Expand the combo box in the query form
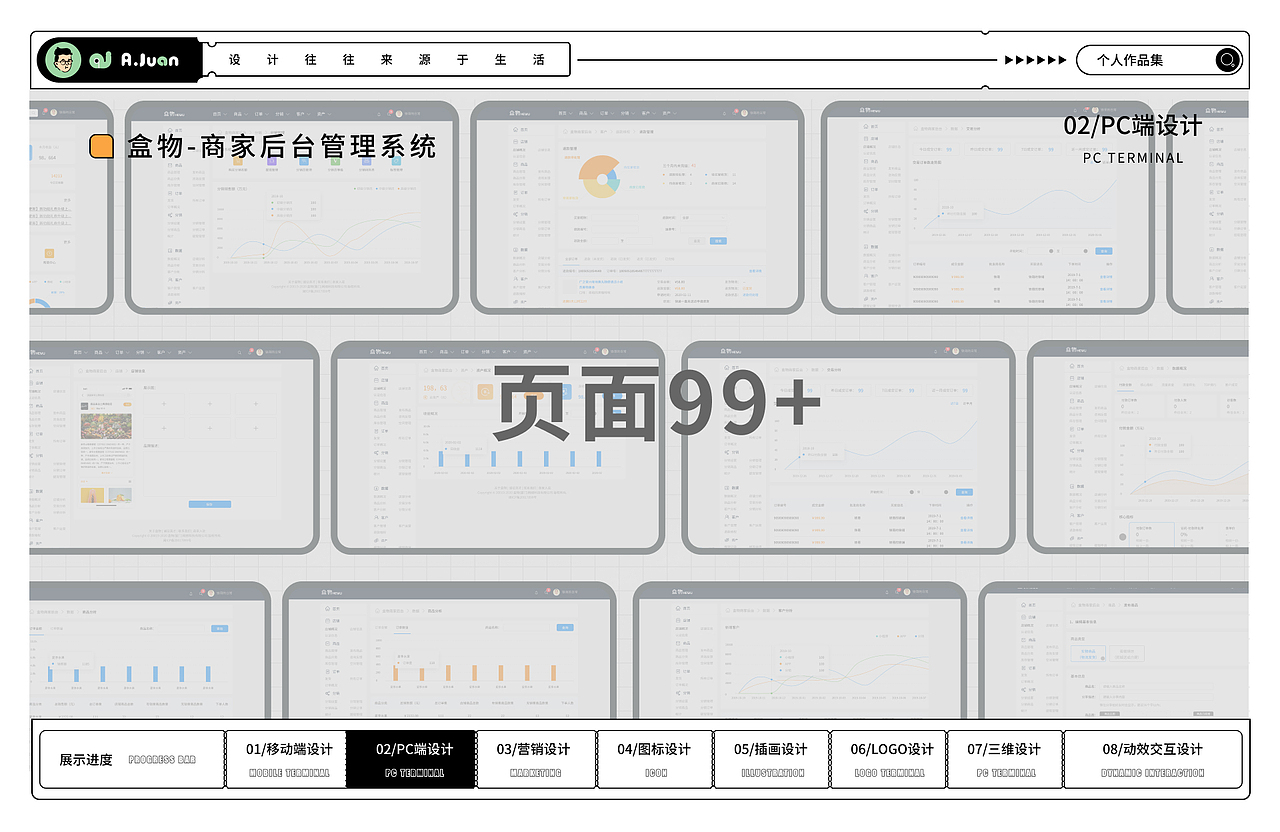1280x832 pixels. coord(703,218)
